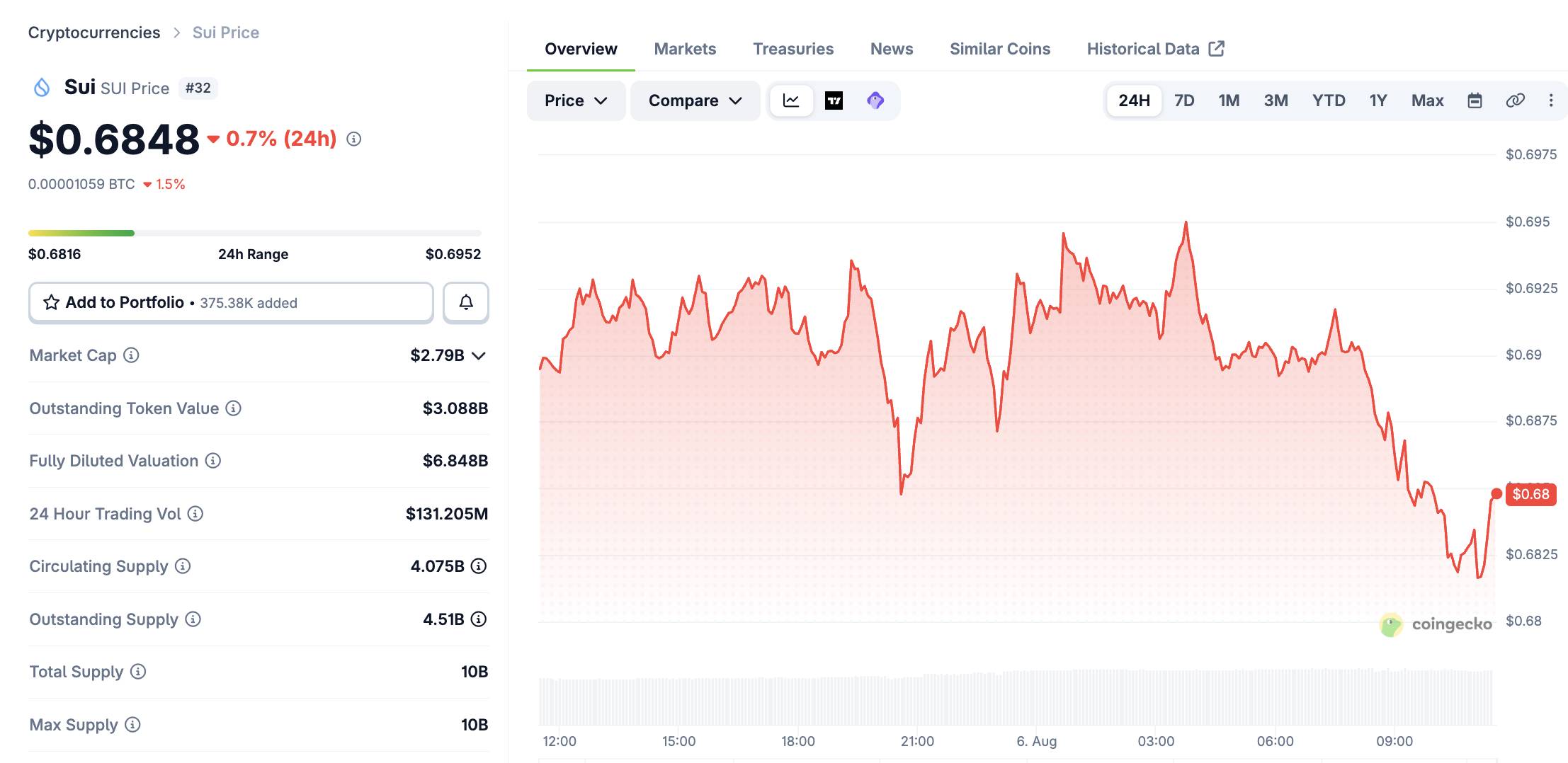Click Add to Portfolio button
Viewport: 1568px width, 763px height.
231,302
